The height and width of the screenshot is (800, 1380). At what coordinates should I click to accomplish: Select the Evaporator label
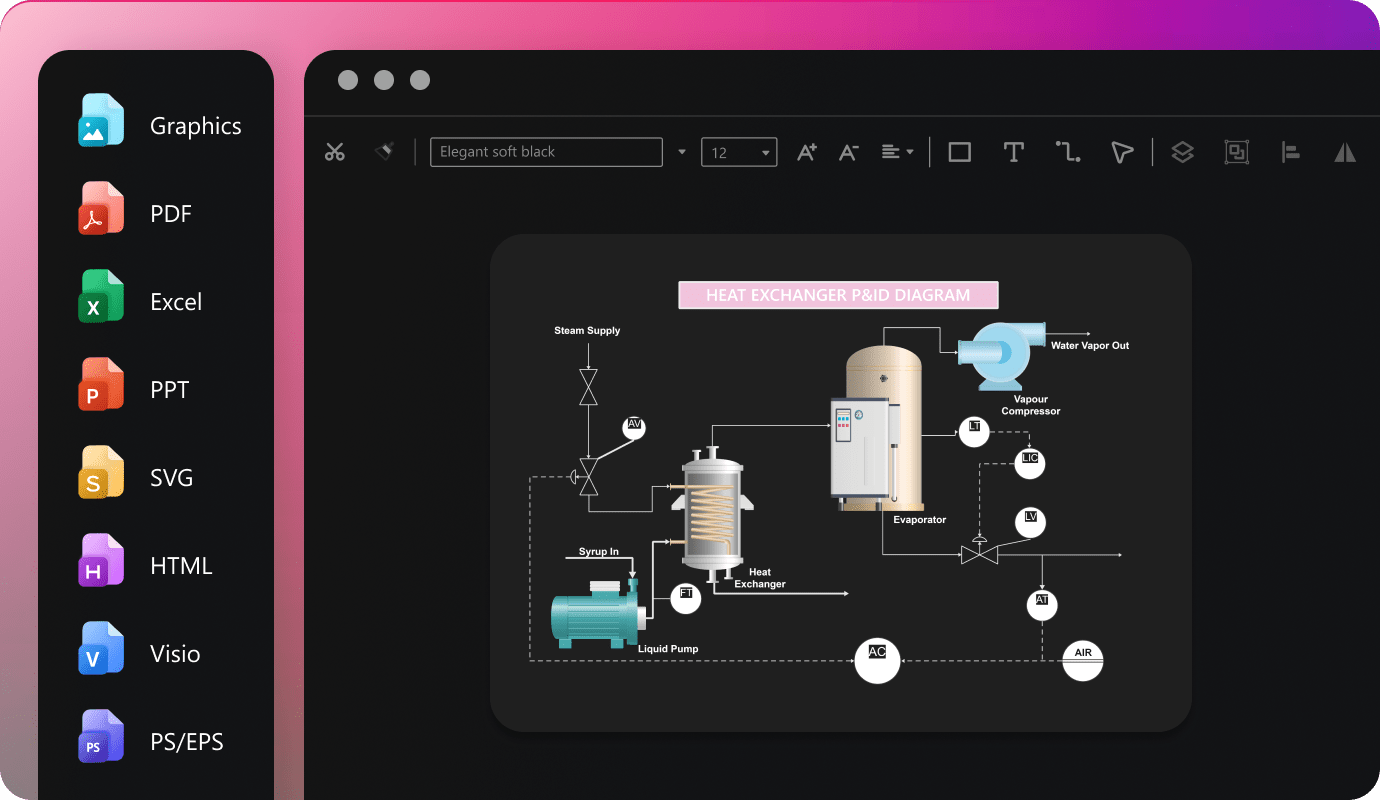pos(920,520)
